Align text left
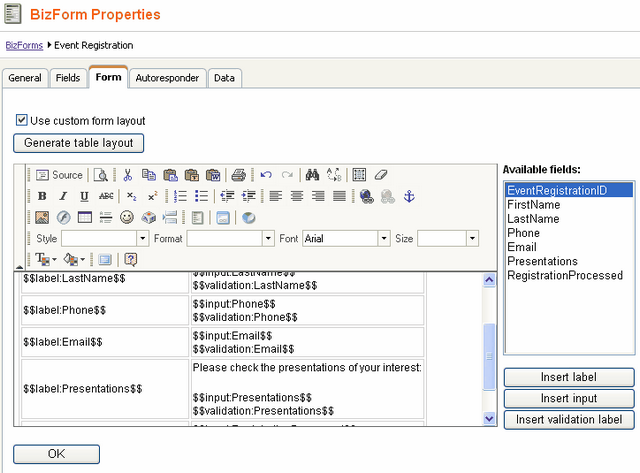Screen dimensions: 640x473 [276, 196]
